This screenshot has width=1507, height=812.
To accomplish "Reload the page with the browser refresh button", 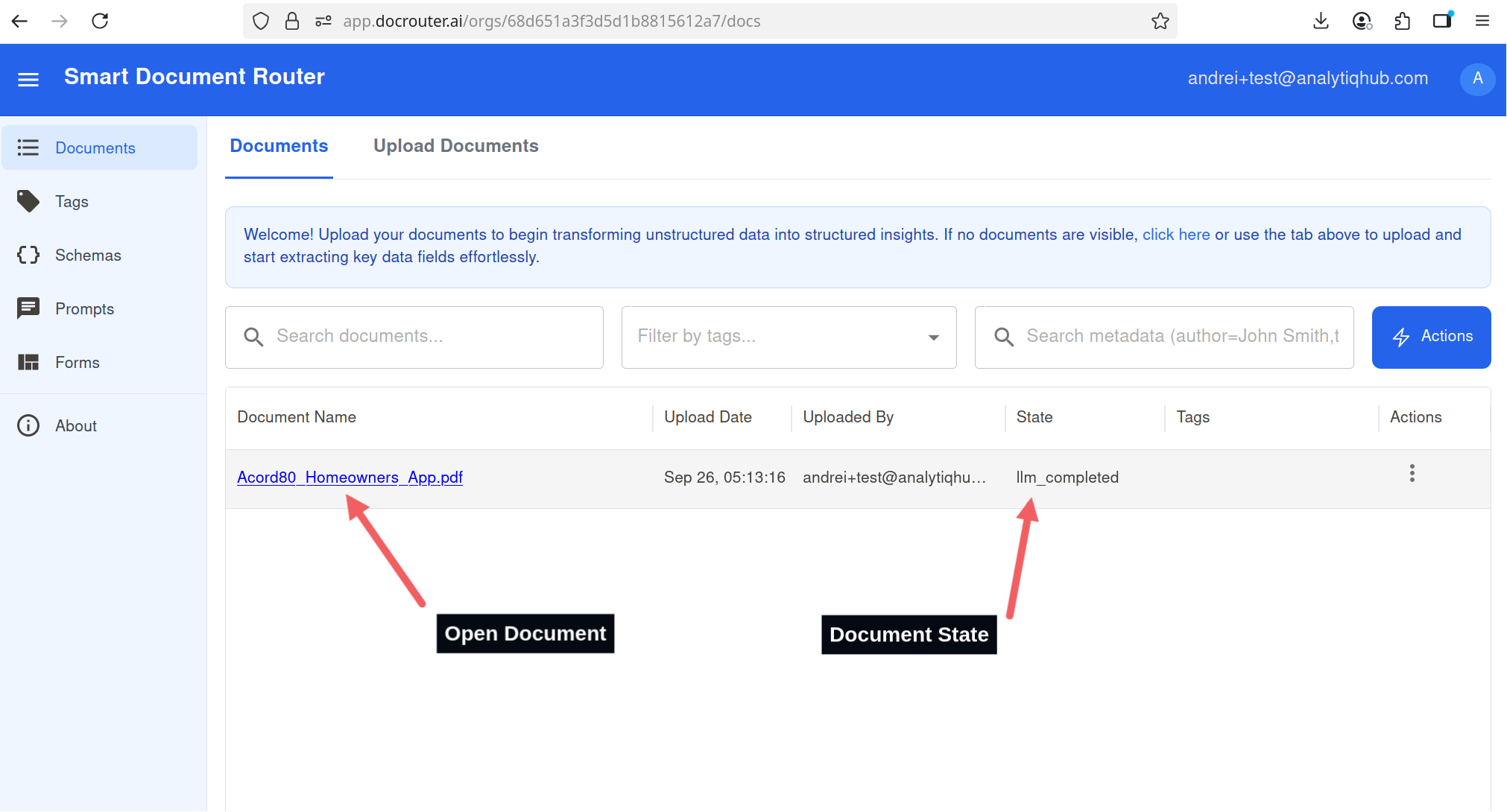I will [100, 21].
